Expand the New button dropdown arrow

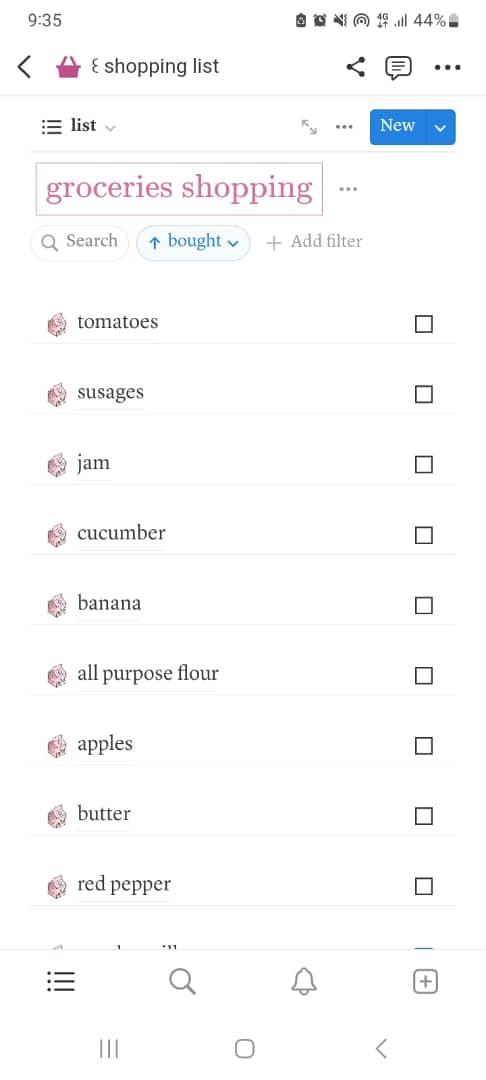pyautogui.click(x=441, y=127)
